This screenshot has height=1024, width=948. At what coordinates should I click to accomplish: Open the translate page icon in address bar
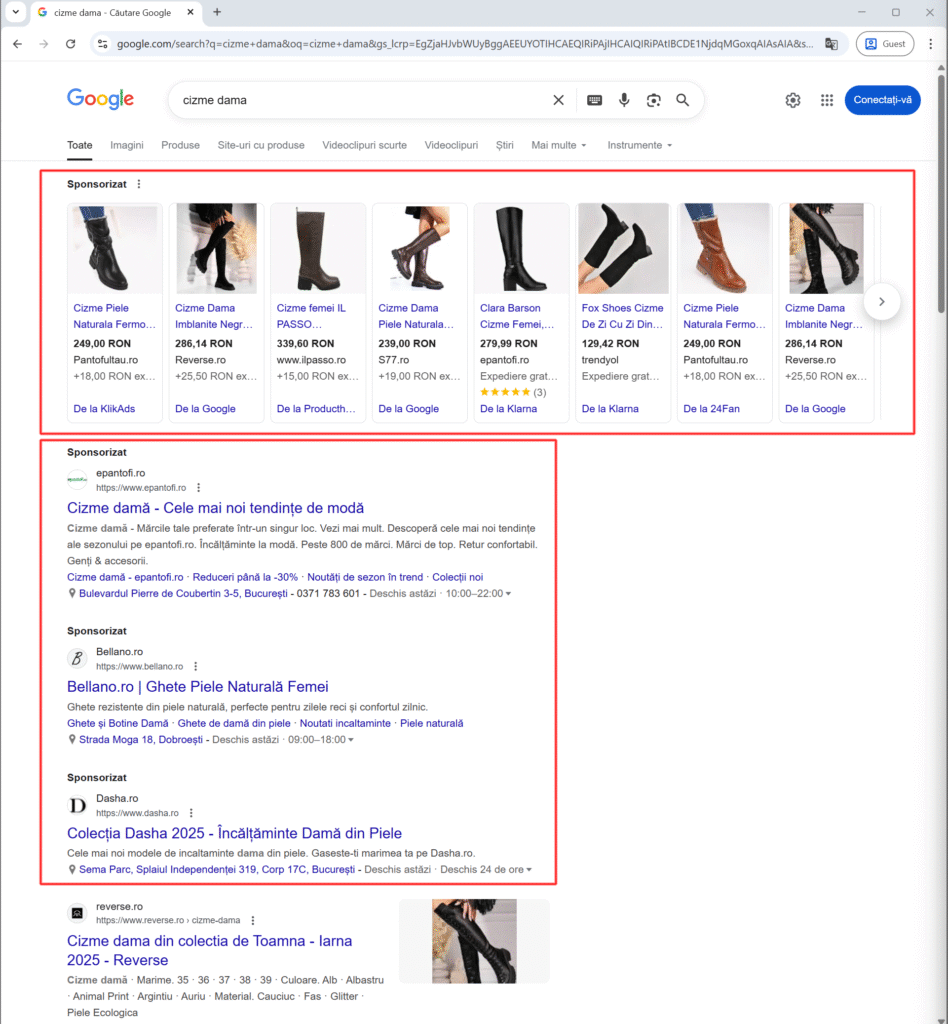(831, 44)
